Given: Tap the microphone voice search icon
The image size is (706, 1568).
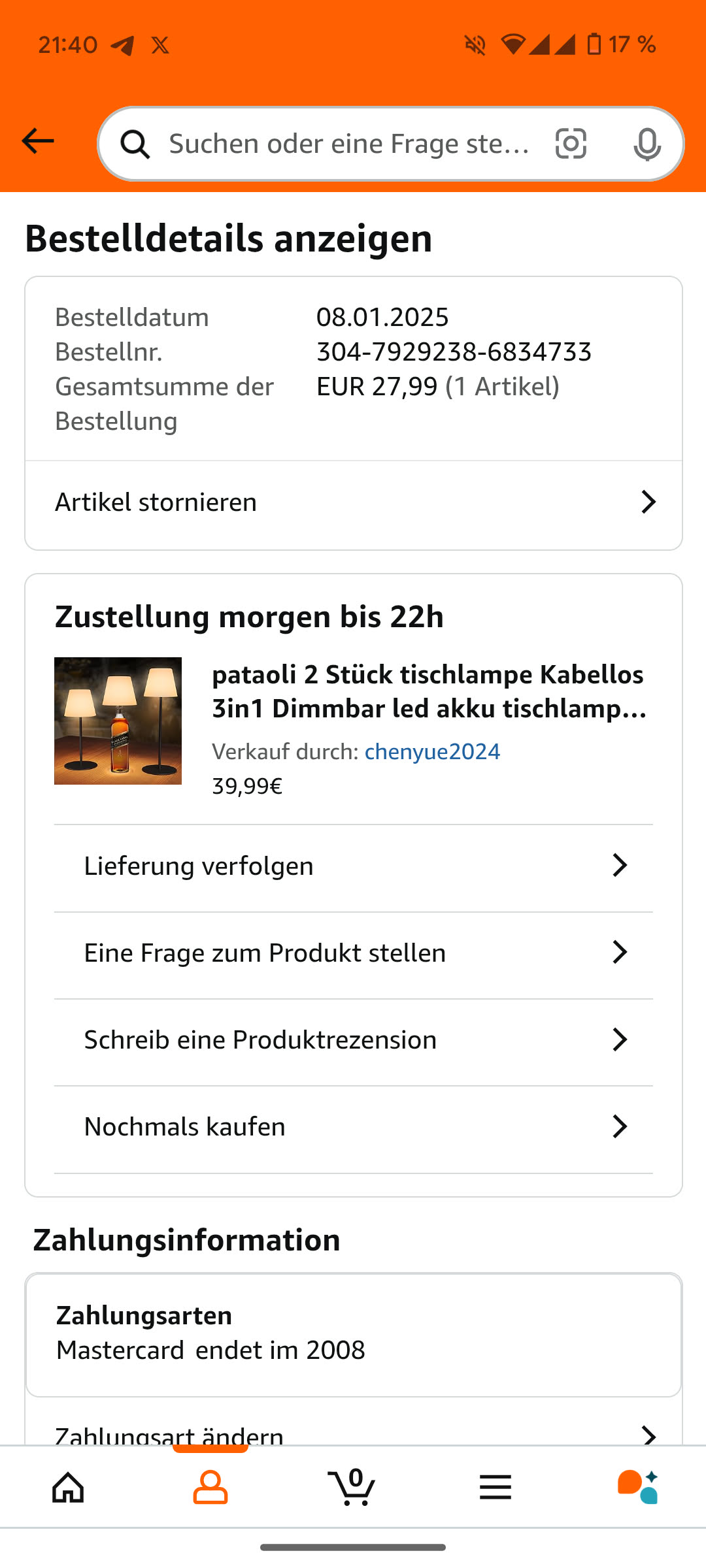Looking at the screenshot, I should point(647,144).
